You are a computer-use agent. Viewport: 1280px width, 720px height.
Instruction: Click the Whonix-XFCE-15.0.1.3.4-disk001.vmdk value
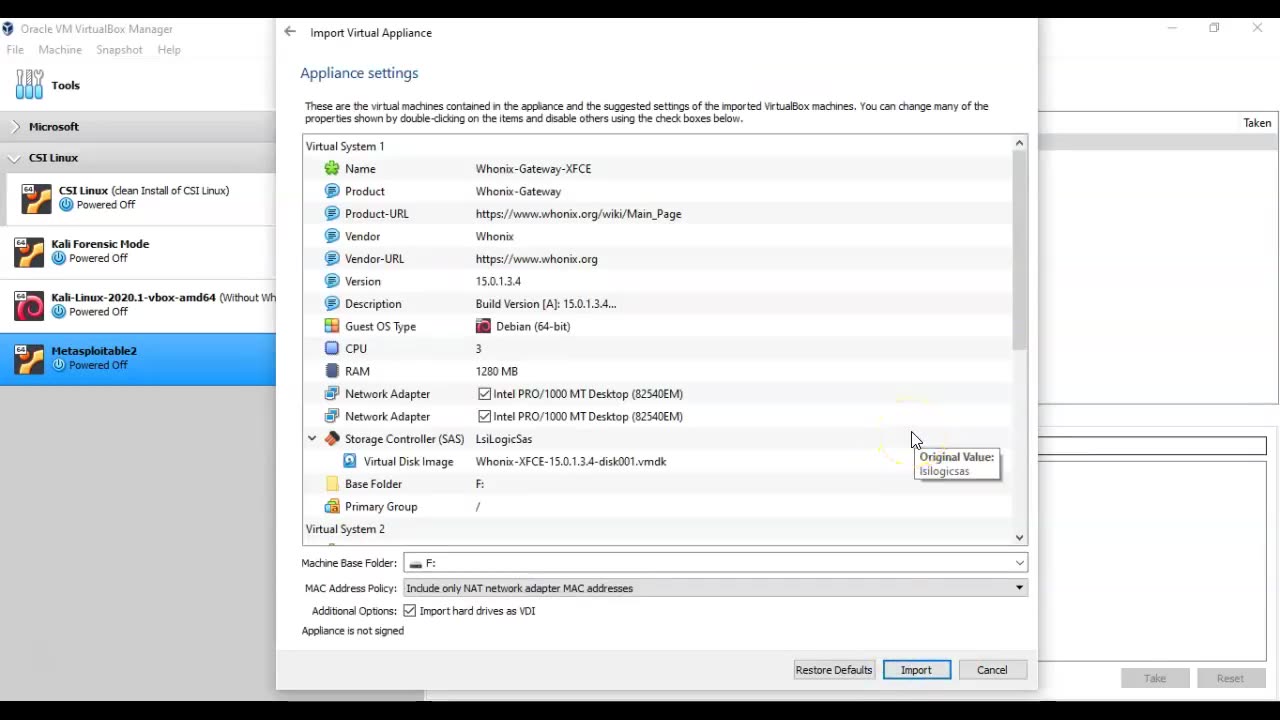(570, 462)
